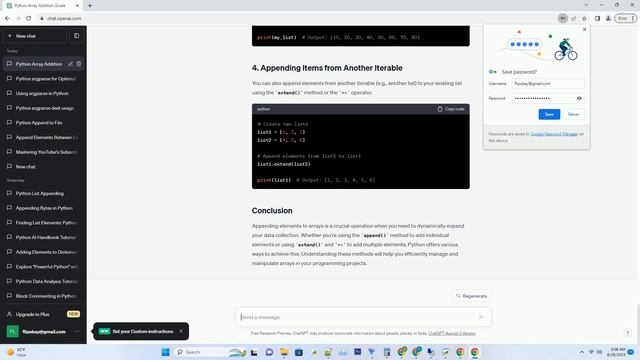Open the taskbar clock and date
640x360 pixels.
tap(616, 352)
